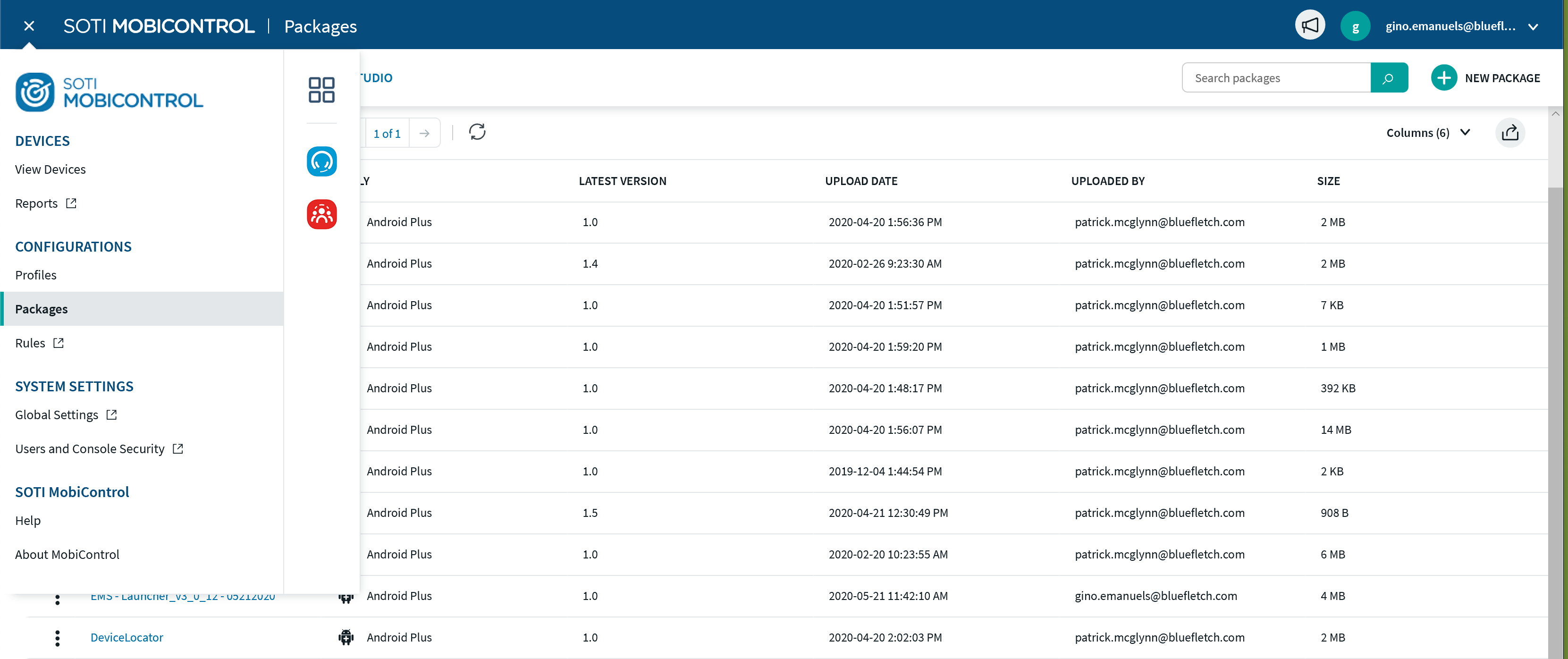Sort by the SIZE column header
The height and width of the screenshot is (659, 1568).
coord(1328,181)
